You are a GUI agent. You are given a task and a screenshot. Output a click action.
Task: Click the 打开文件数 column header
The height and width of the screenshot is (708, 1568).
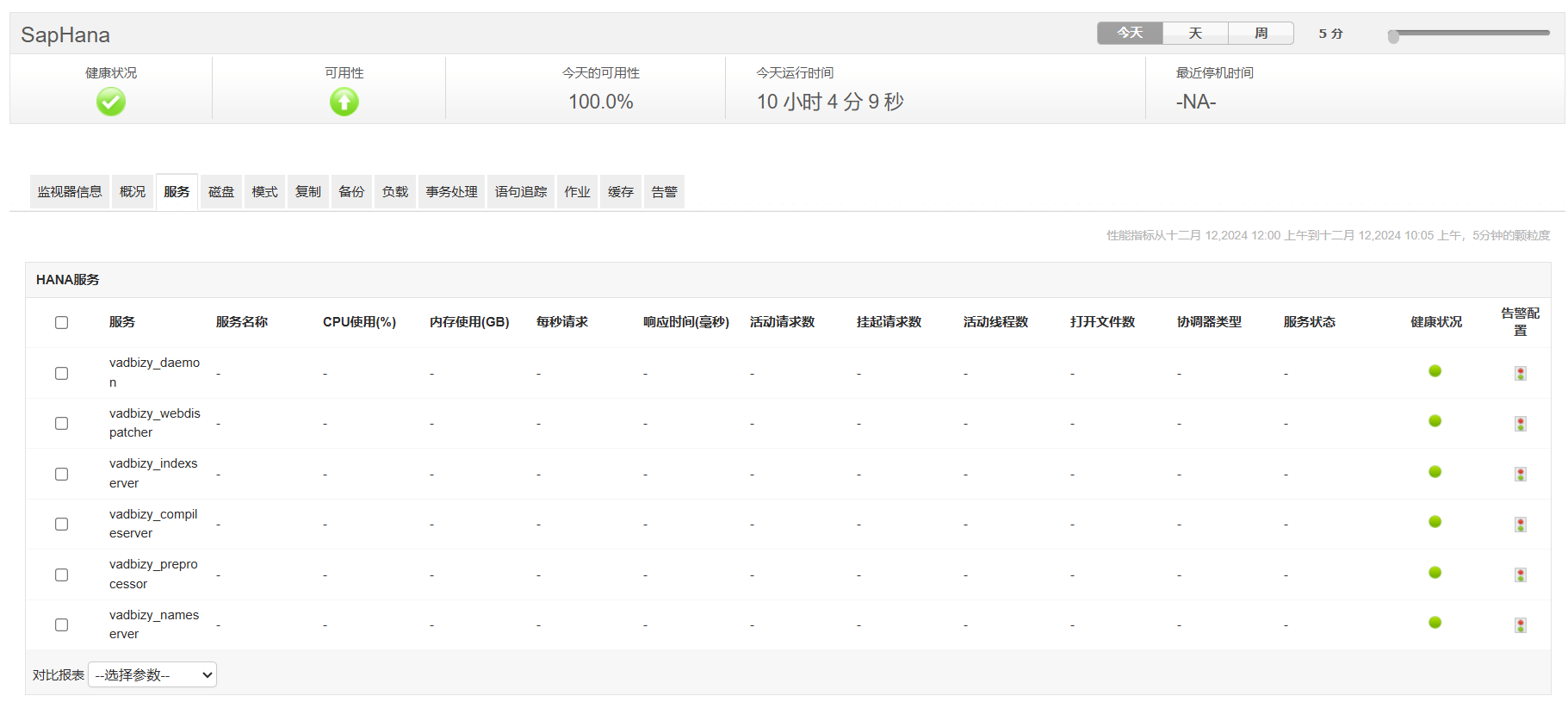point(1102,322)
